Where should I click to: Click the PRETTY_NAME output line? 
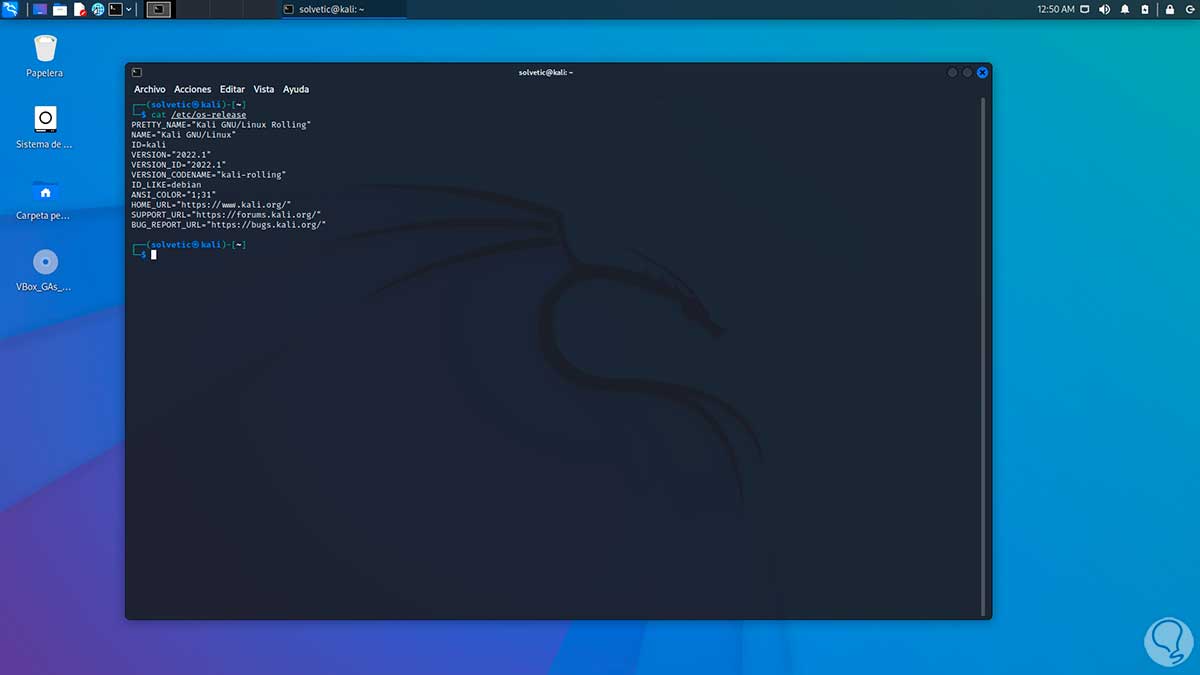(x=221, y=125)
